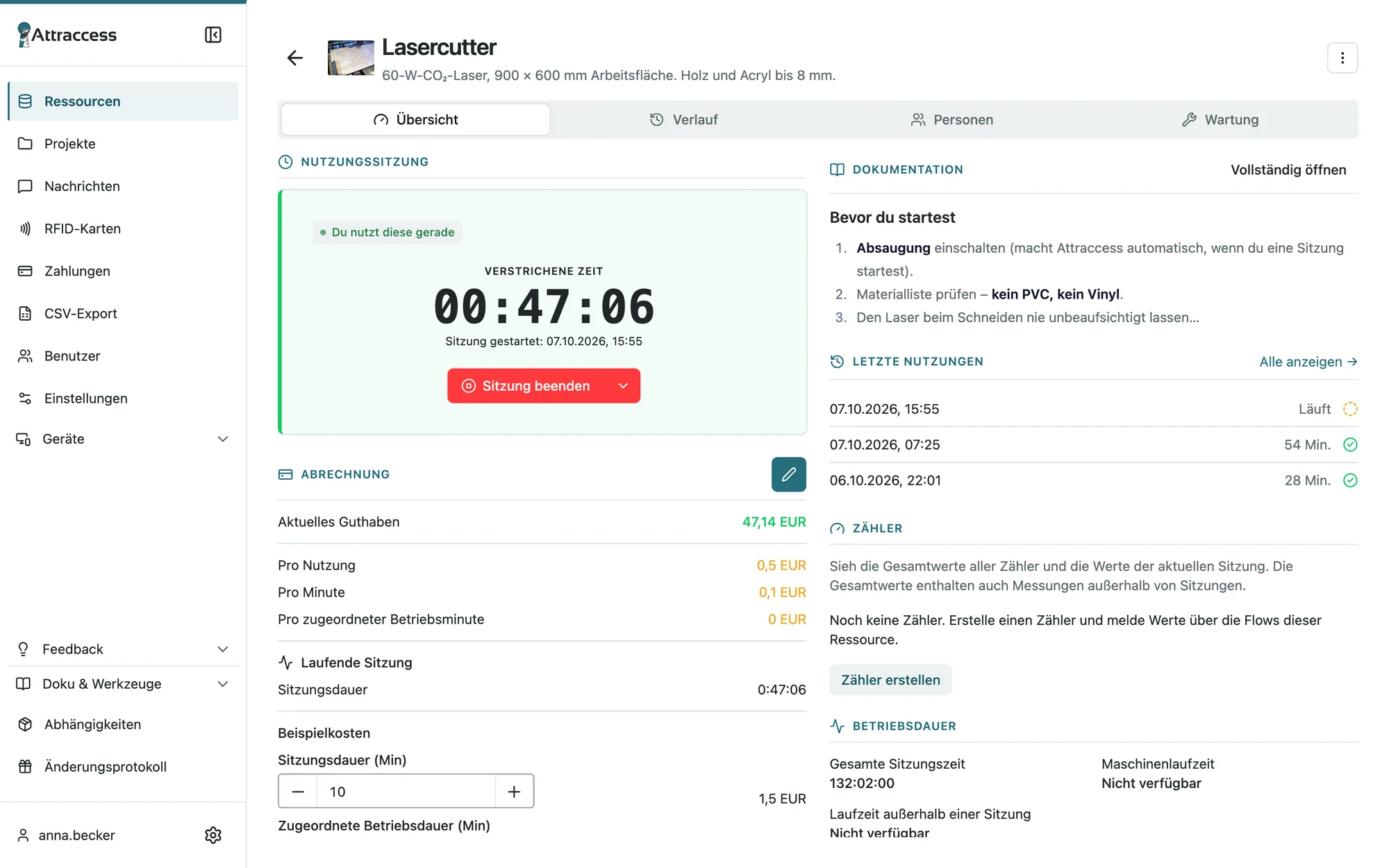Edit billing with the pencil button

pyautogui.click(x=788, y=474)
